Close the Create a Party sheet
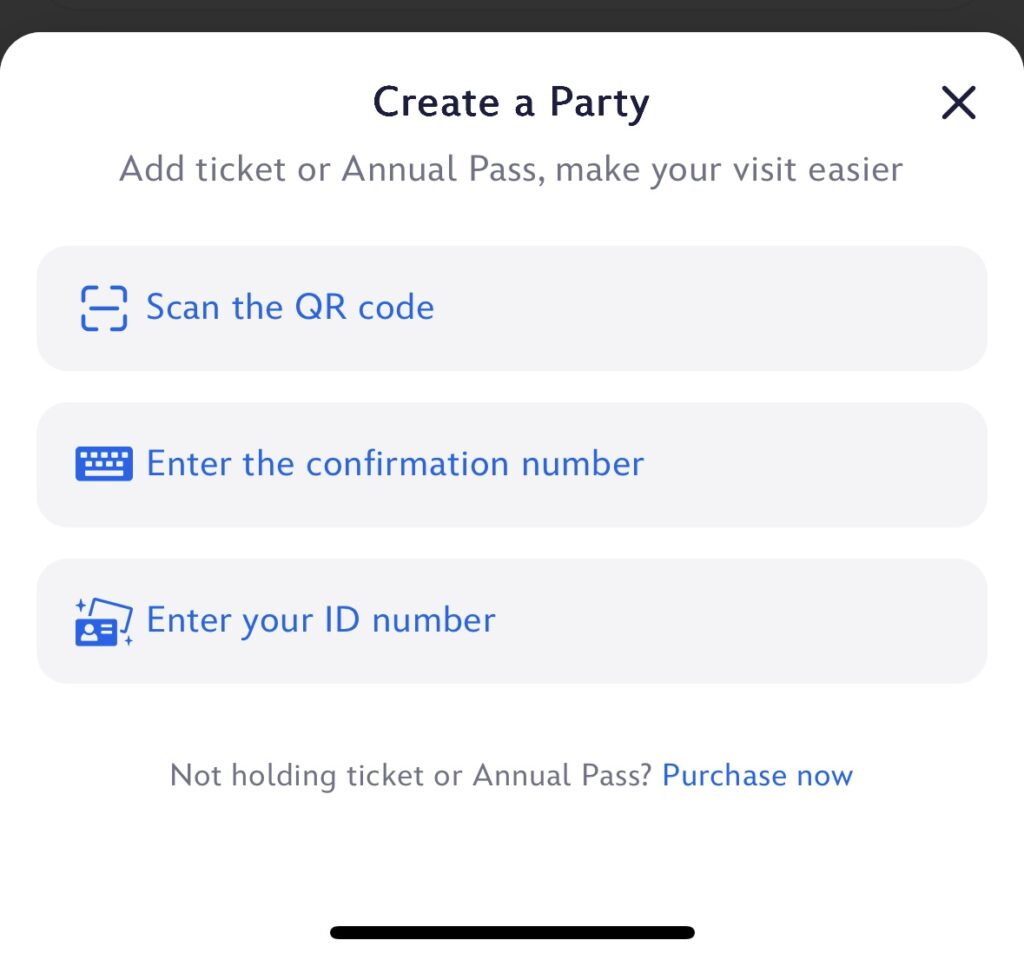The height and width of the screenshot is (960, 1024). tap(958, 103)
